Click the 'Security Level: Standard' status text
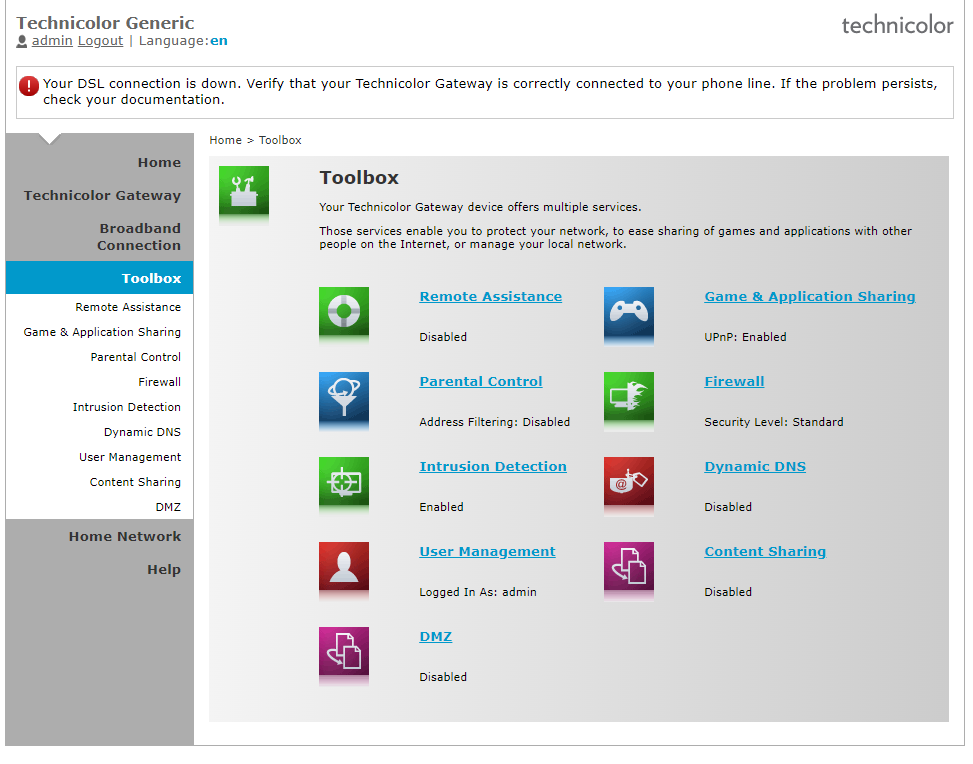 [x=774, y=422]
